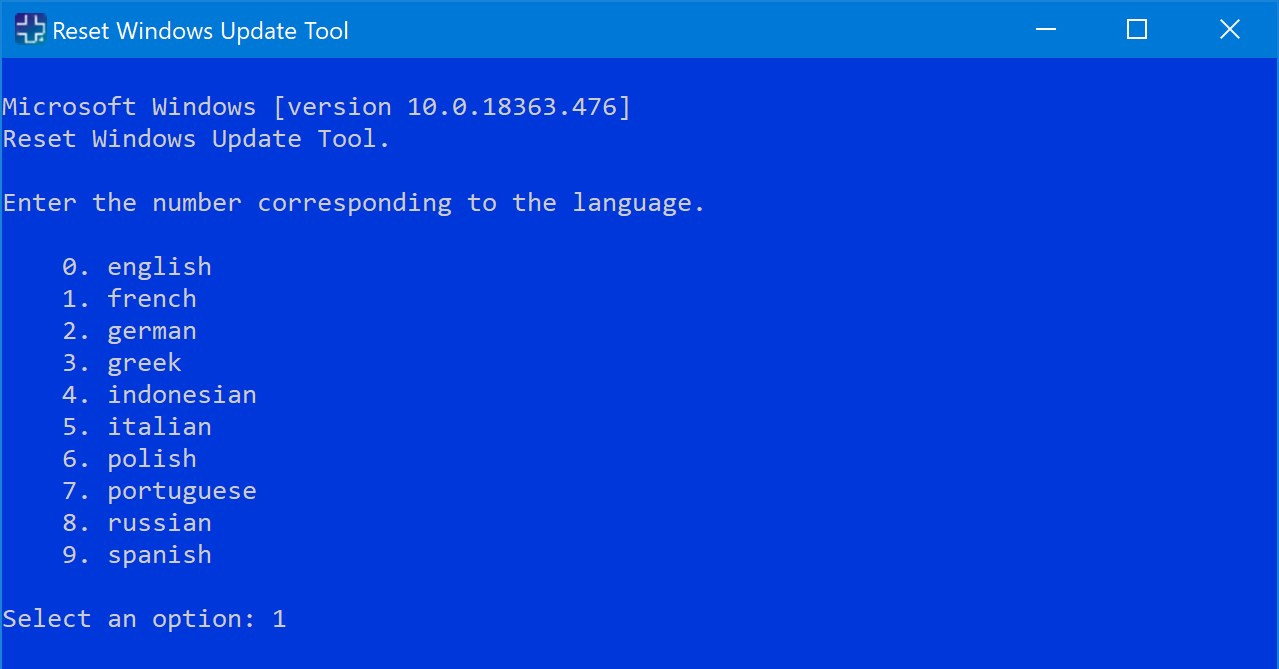Screen dimensions: 1279x669
Task: Click the Microsoft Windows version line
Action: pyautogui.click(x=317, y=107)
